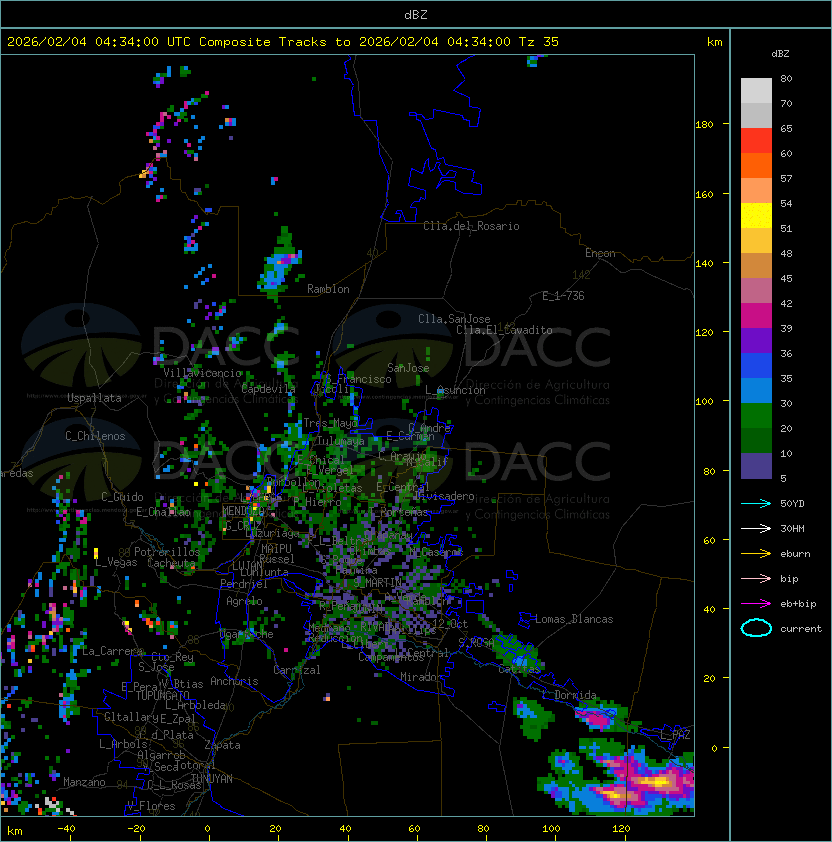Click the '30HM' legend label
Image resolution: width=832 pixels, height=842 pixels.
coord(792,528)
